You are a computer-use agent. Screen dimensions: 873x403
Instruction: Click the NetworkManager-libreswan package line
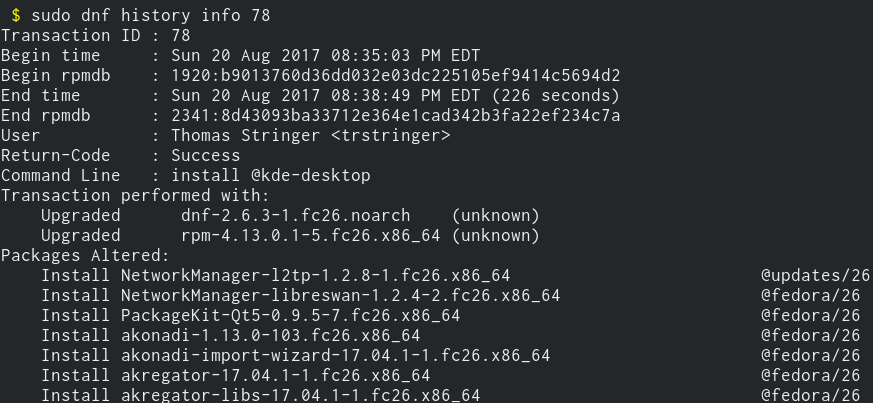pyautogui.click(x=300, y=295)
